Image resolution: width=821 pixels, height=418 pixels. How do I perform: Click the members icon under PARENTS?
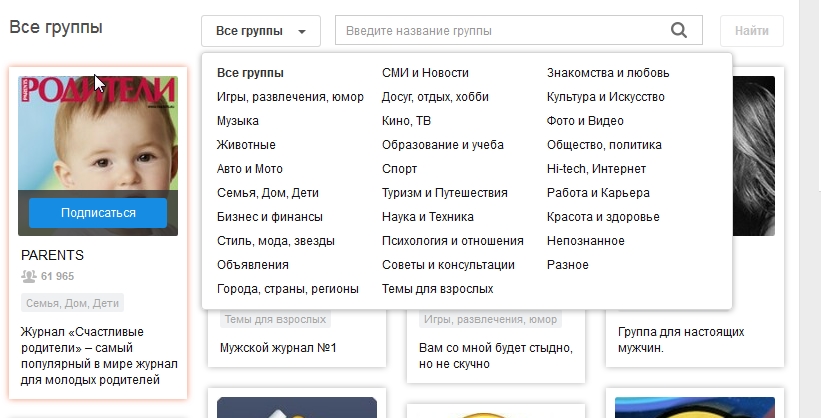click(29, 276)
